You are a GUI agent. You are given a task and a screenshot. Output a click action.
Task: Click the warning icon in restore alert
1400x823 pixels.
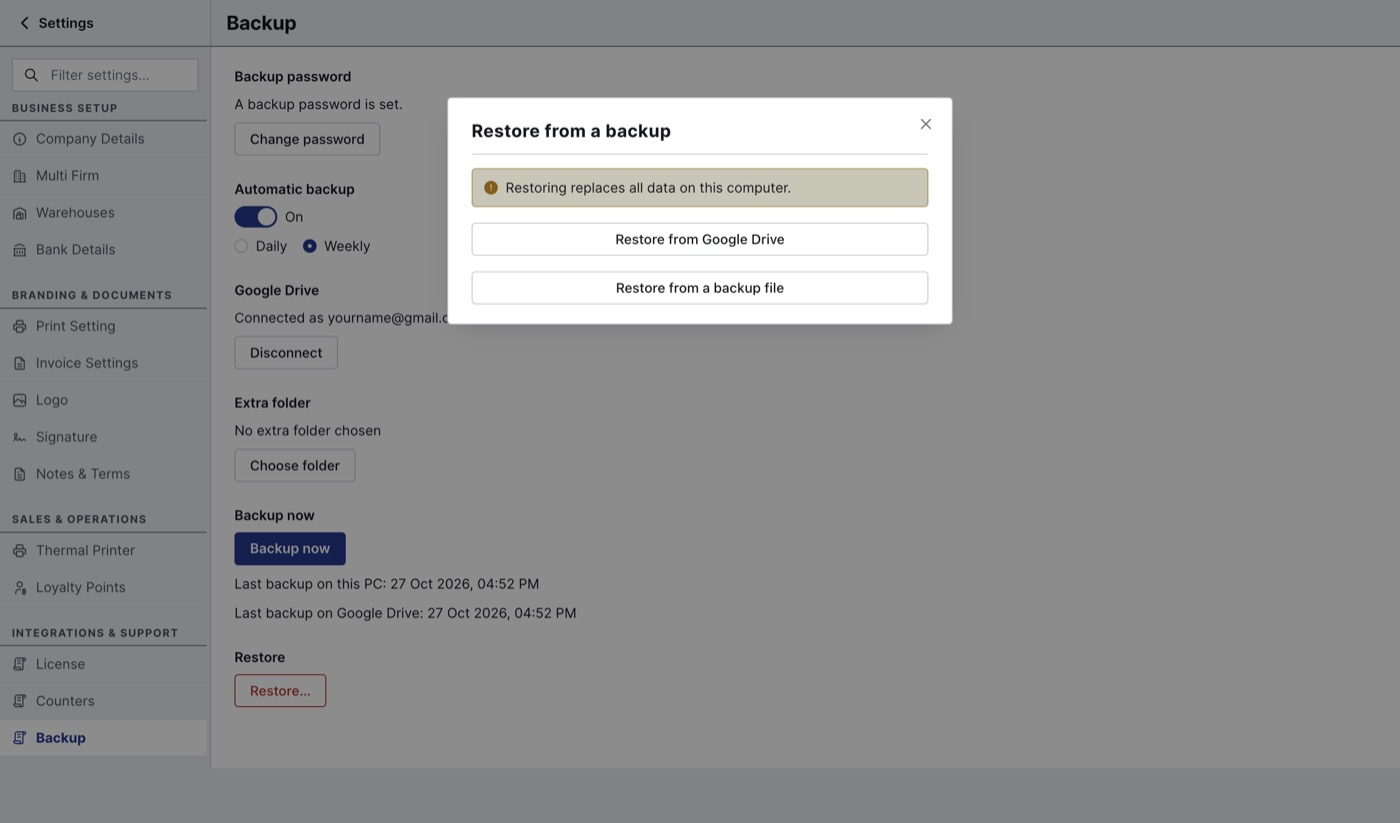(491, 188)
